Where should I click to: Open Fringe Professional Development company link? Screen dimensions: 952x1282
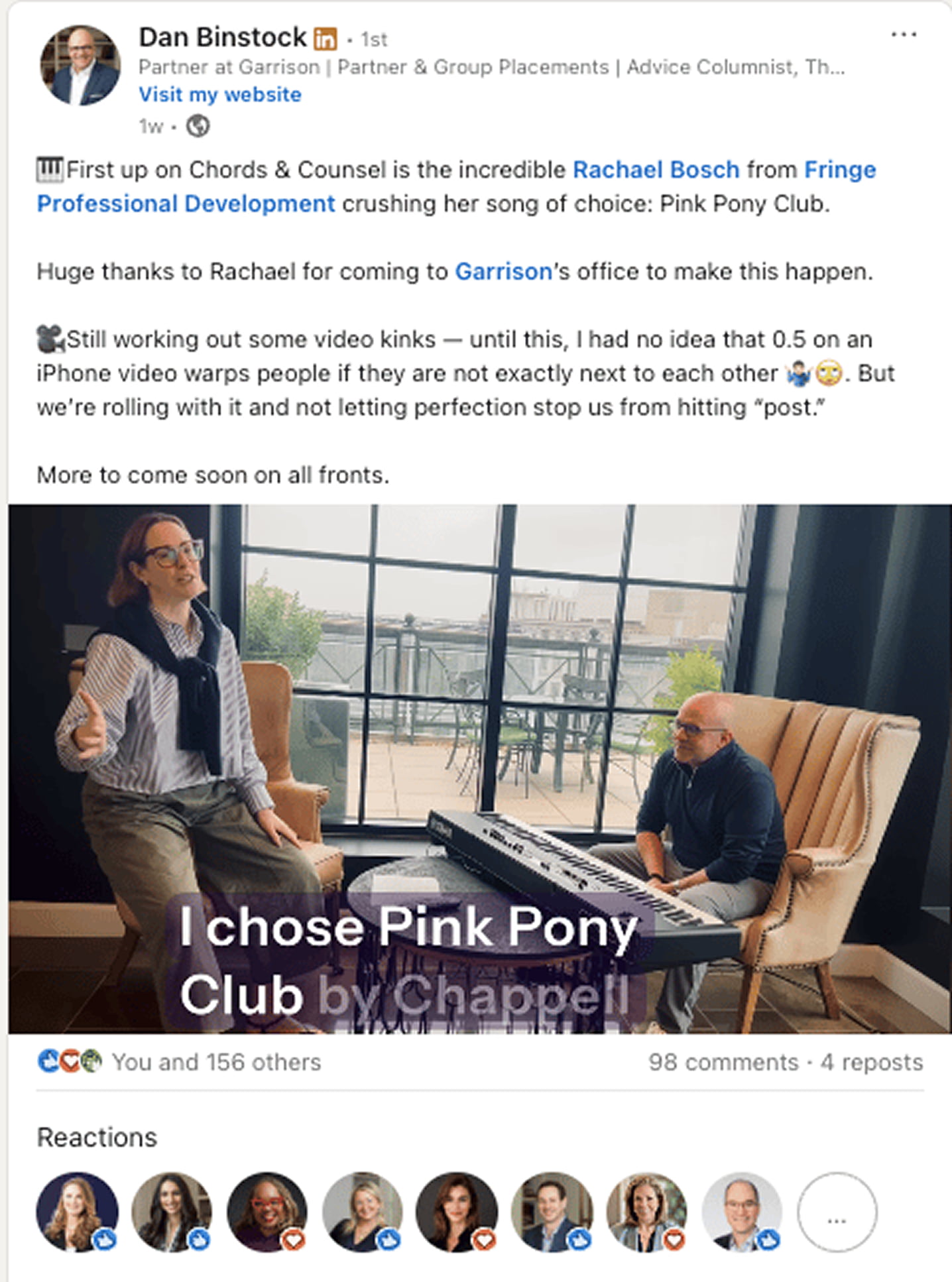pyautogui.click(x=456, y=187)
